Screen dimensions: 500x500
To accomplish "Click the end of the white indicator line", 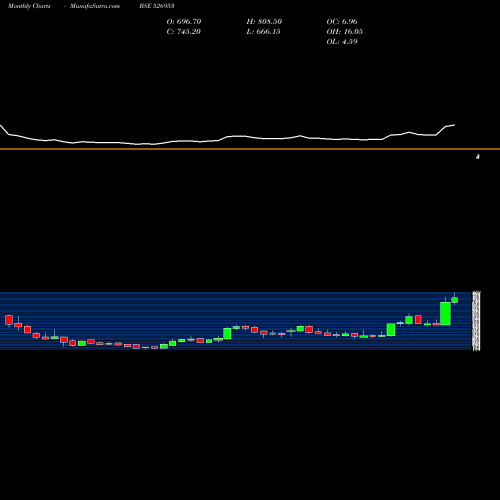I will pos(454,125).
